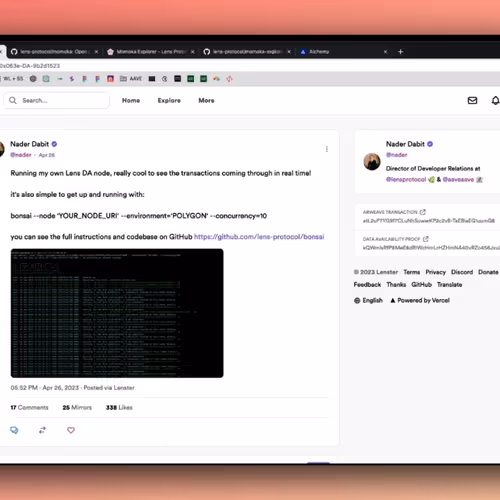Open the English language selector
The height and width of the screenshot is (500, 500).
368,300
